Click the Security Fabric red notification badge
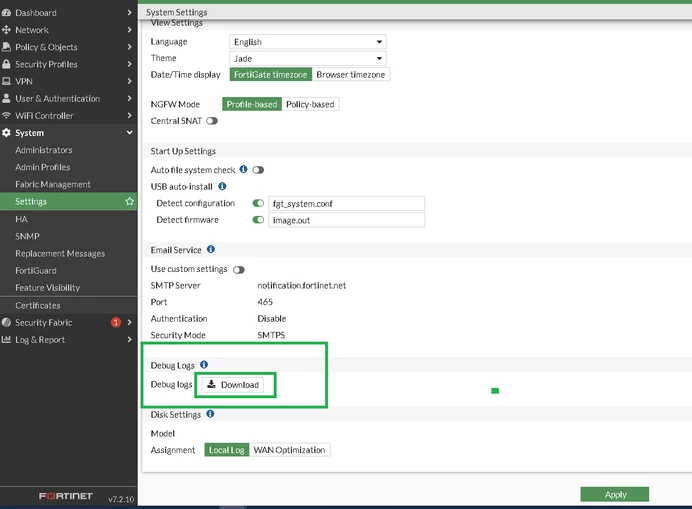This screenshot has width=692, height=509. click(x=116, y=322)
